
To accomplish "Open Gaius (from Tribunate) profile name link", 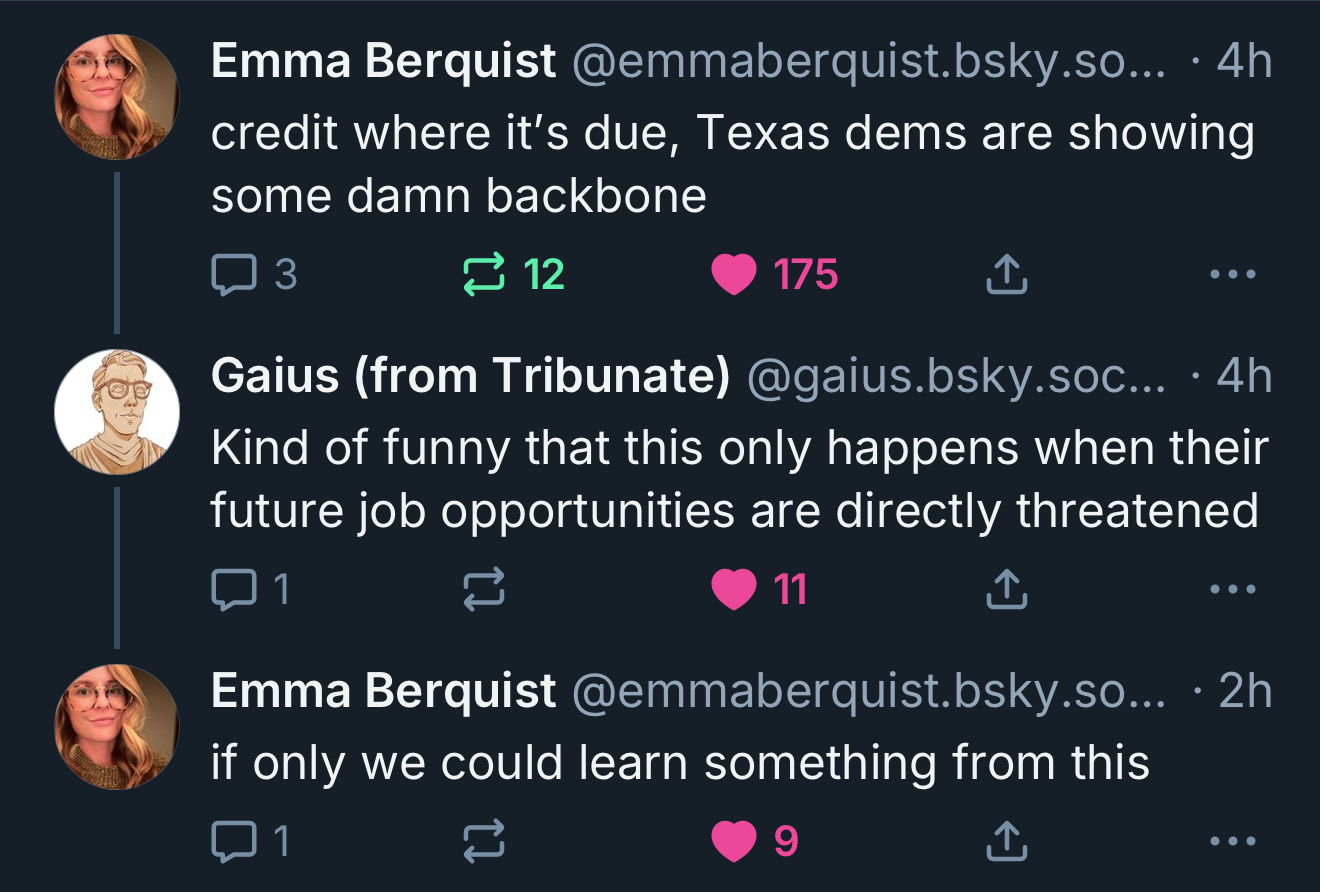I will click(x=470, y=376).
